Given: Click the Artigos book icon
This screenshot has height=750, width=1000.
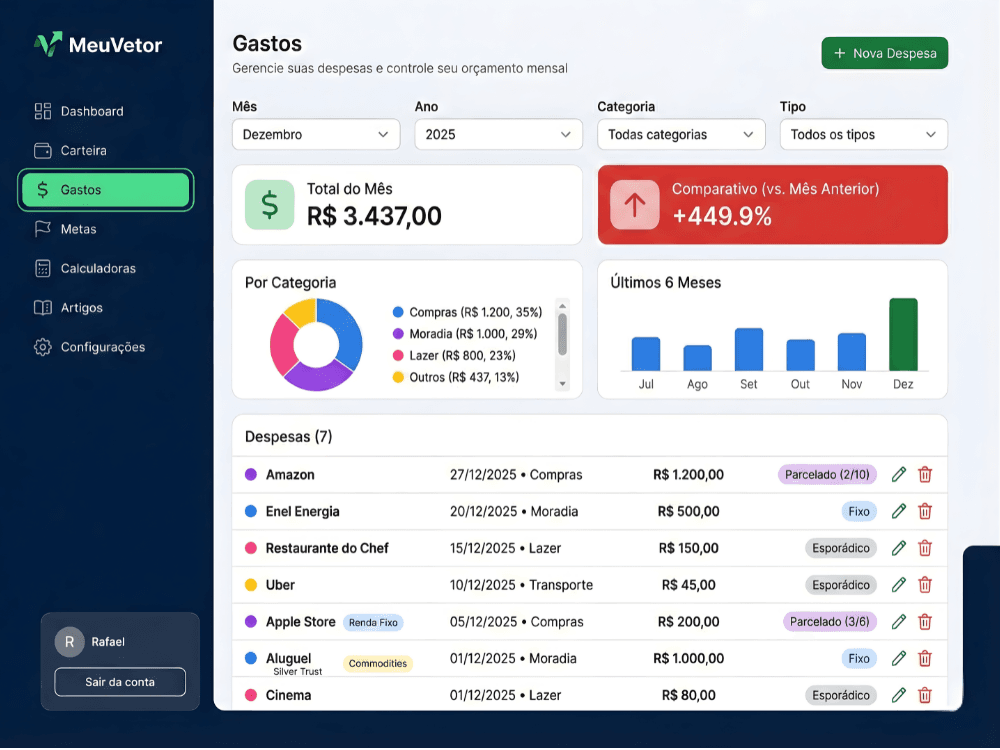Looking at the screenshot, I should [43, 307].
